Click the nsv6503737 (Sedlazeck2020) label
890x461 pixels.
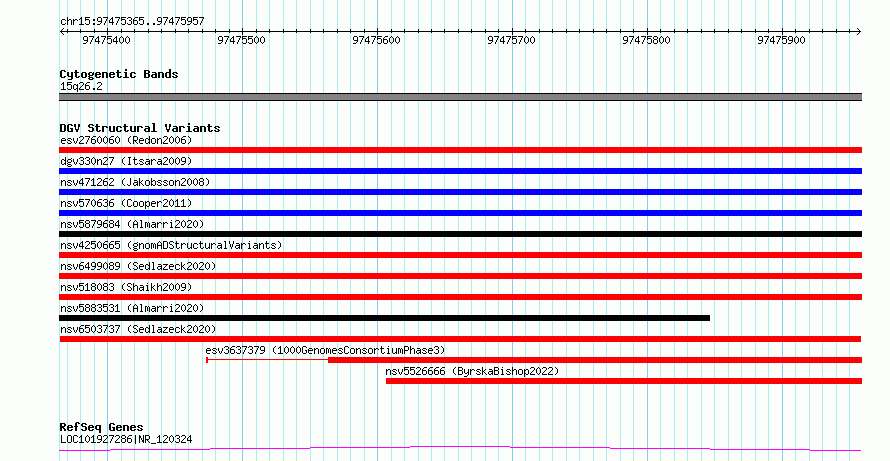click(x=138, y=329)
